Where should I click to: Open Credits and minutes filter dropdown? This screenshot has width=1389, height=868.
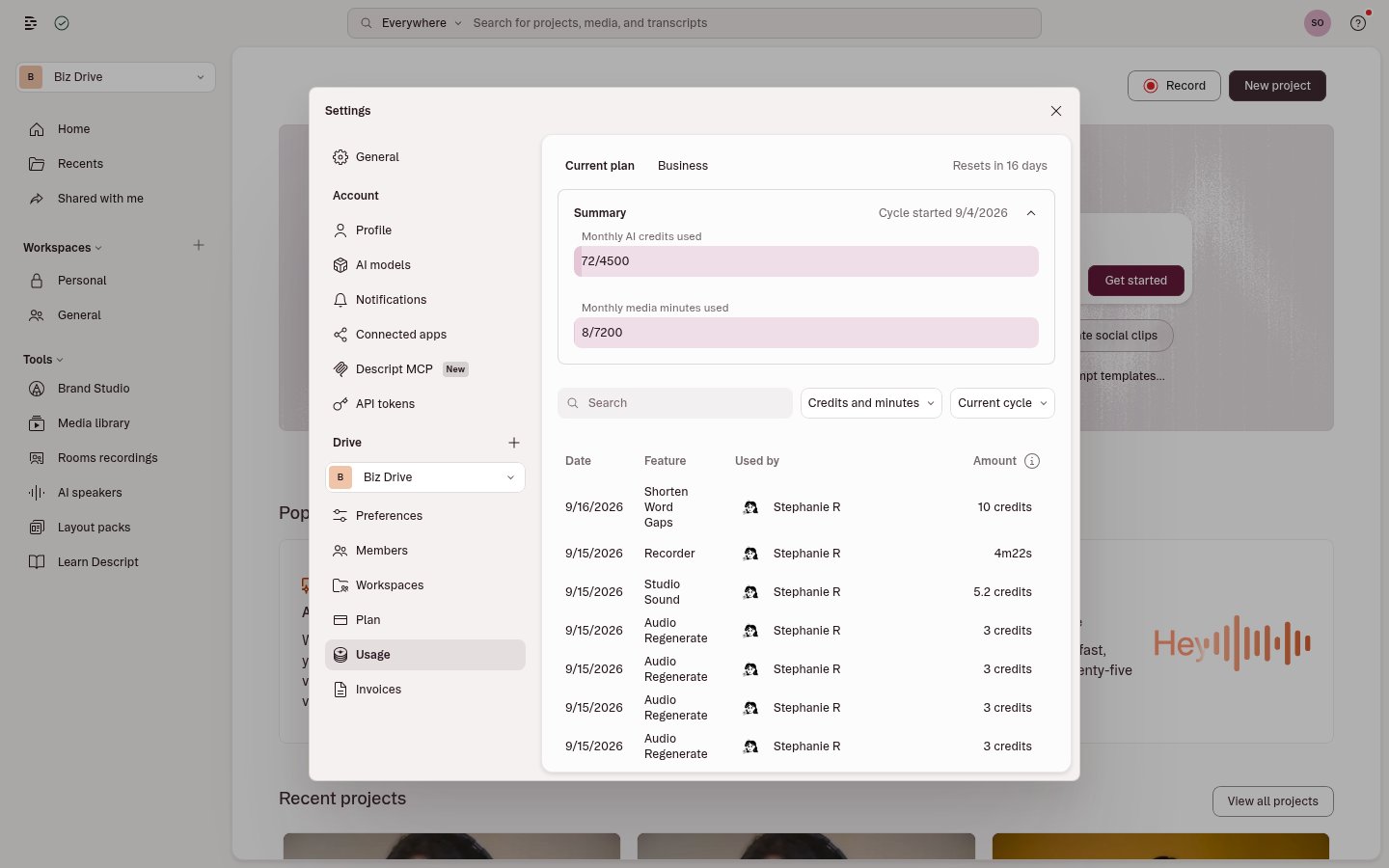(871, 403)
